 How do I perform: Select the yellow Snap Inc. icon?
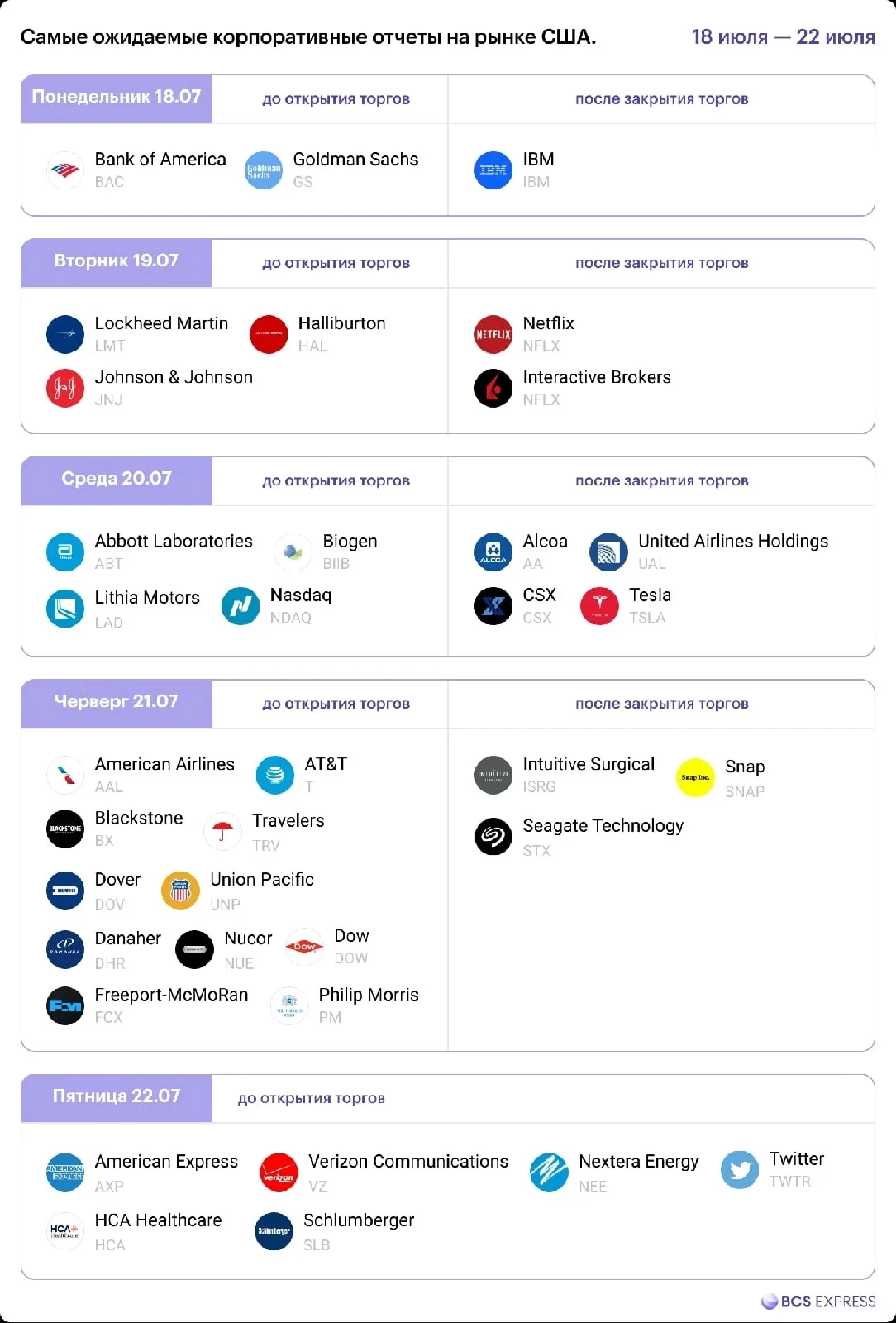(x=695, y=777)
